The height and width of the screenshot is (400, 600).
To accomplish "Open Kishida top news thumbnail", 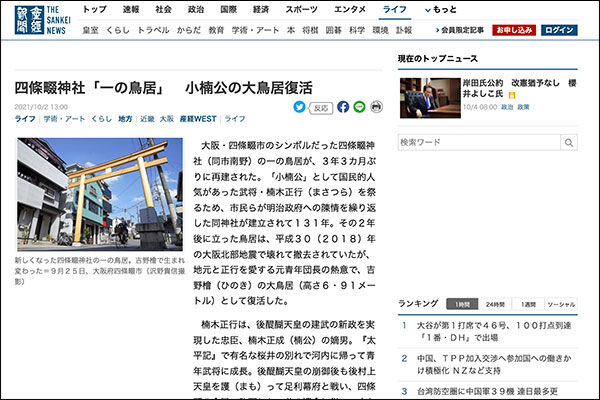I will point(430,98).
